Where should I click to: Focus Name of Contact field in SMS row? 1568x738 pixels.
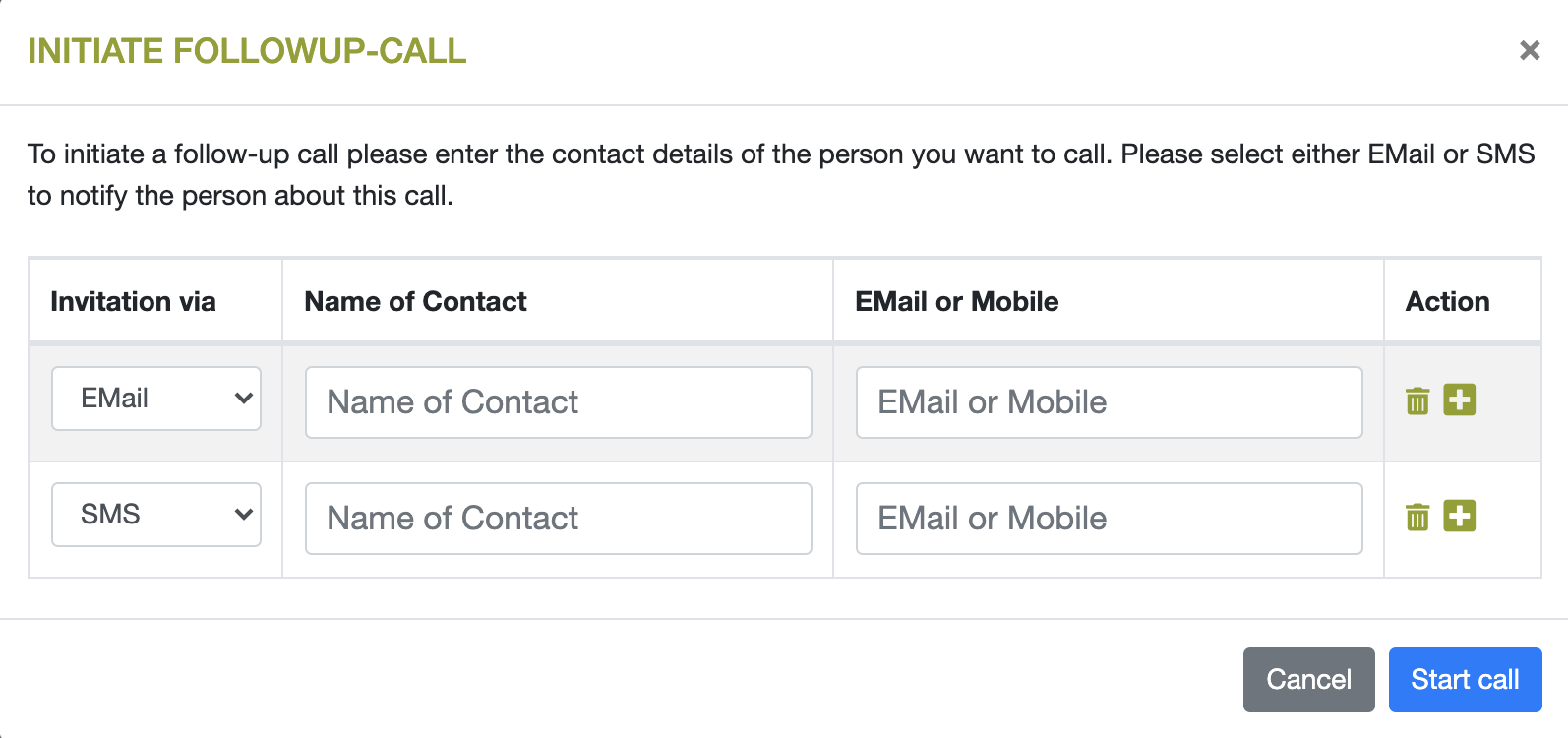[x=558, y=519]
